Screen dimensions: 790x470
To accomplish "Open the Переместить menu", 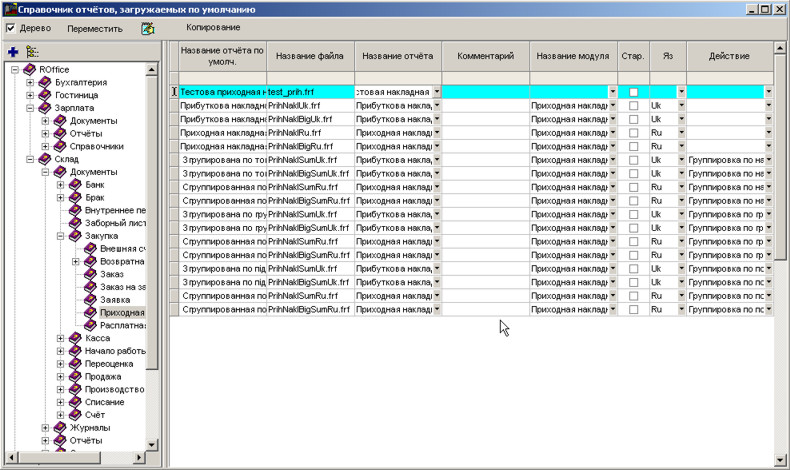I will click(95, 28).
